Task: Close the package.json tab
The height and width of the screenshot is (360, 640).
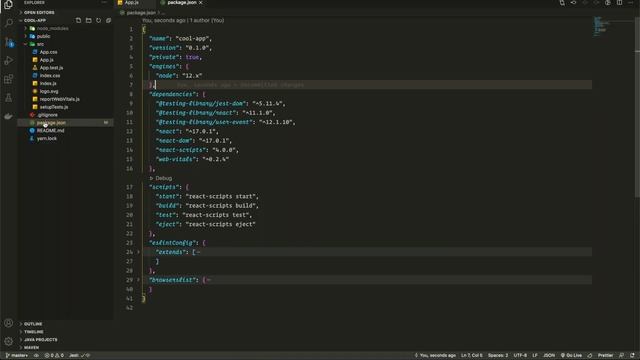Action: (201, 2)
